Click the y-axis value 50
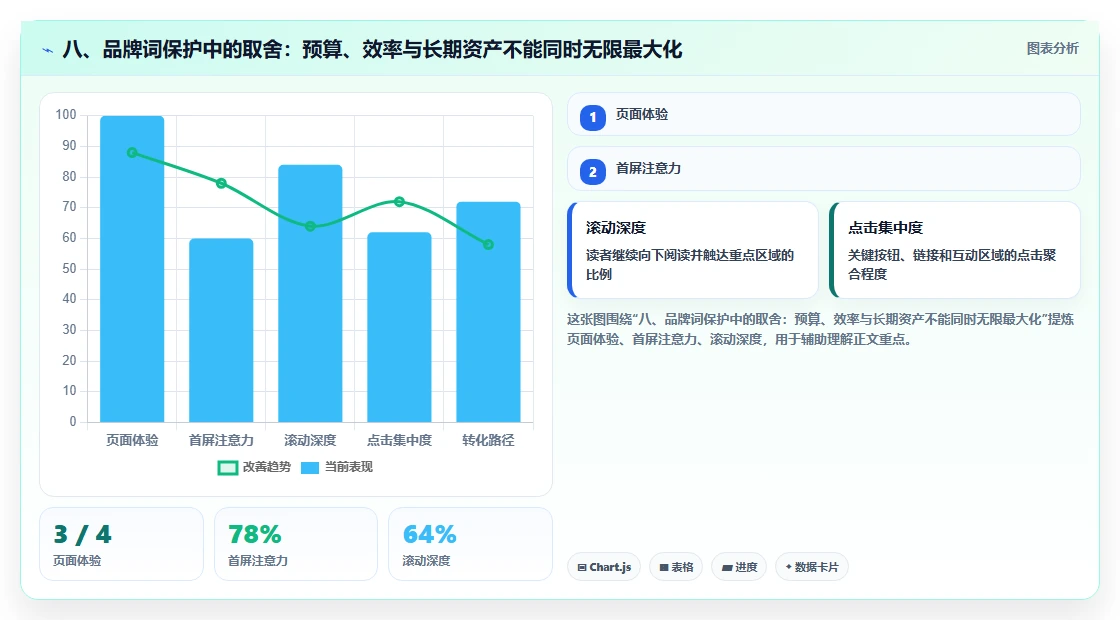The width and height of the screenshot is (1120, 620). click(69, 269)
